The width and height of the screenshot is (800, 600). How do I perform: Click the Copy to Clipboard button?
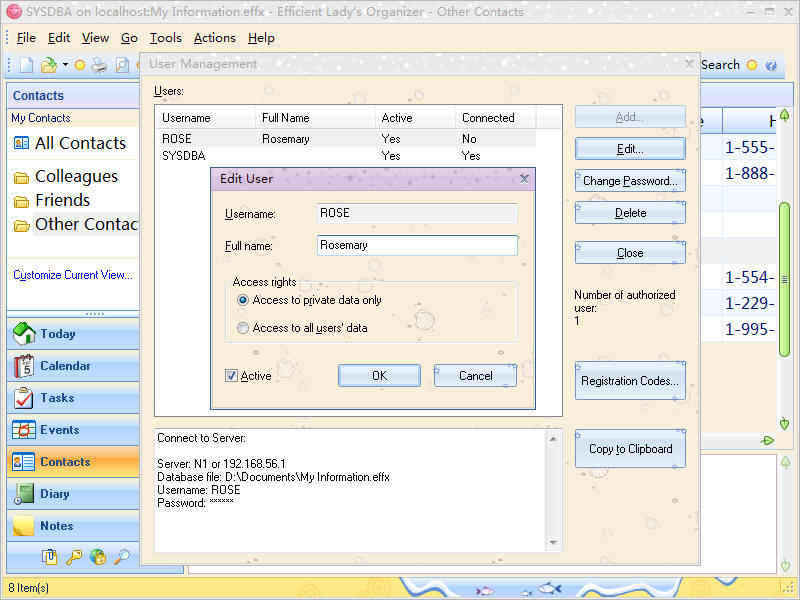pos(630,449)
